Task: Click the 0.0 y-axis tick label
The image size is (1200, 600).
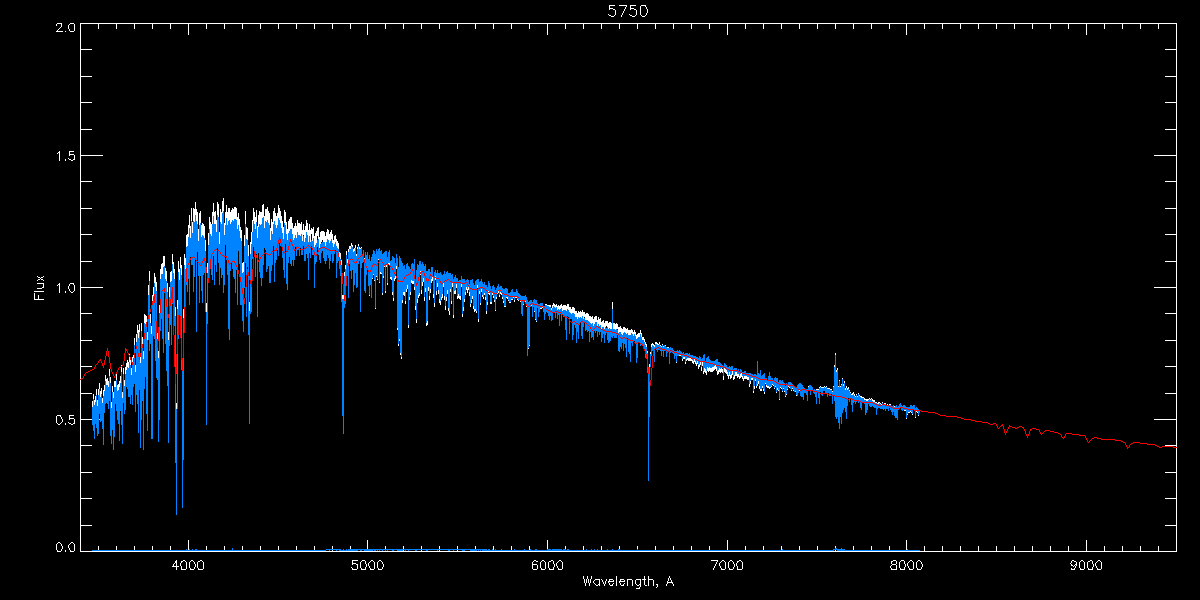Action: pyautogui.click(x=65, y=547)
